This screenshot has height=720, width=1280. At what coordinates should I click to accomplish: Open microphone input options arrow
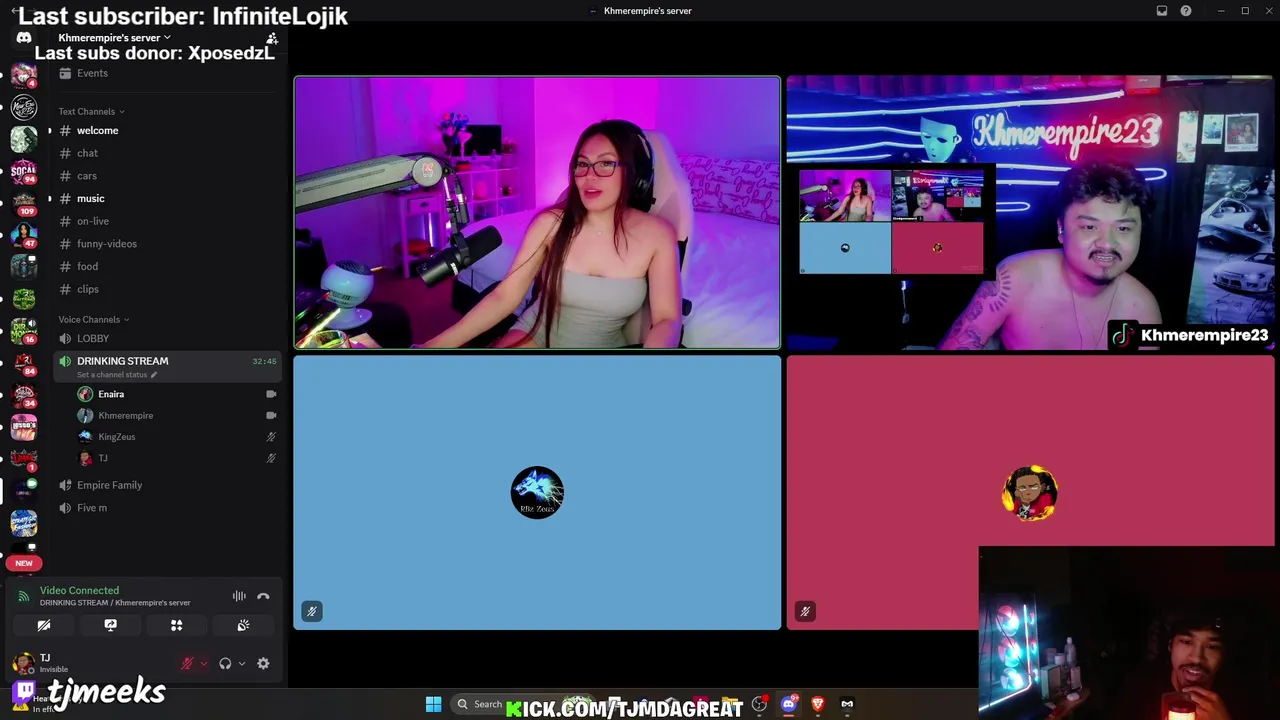203,663
